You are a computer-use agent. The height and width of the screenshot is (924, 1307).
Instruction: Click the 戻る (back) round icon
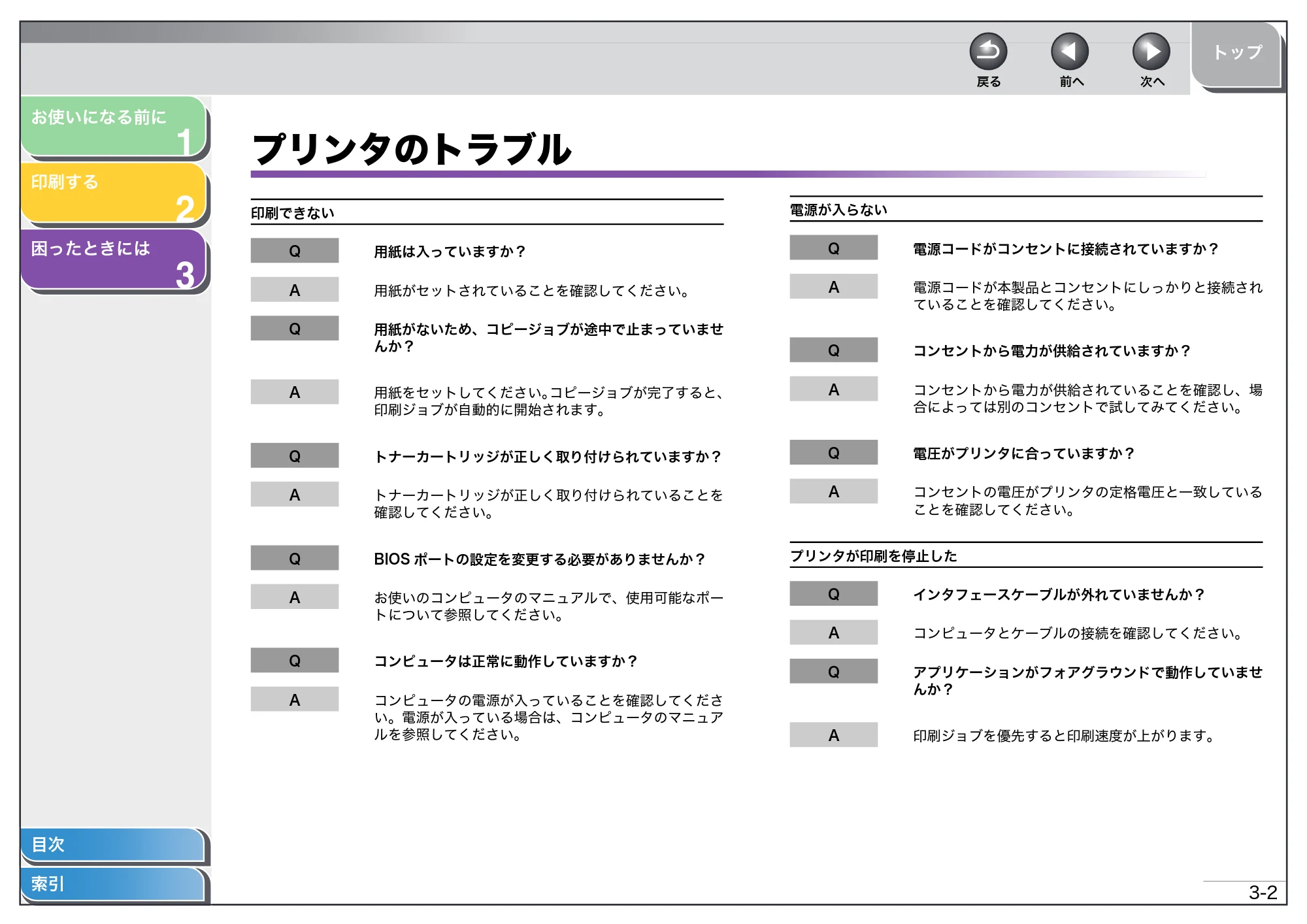click(x=988, y=52)
